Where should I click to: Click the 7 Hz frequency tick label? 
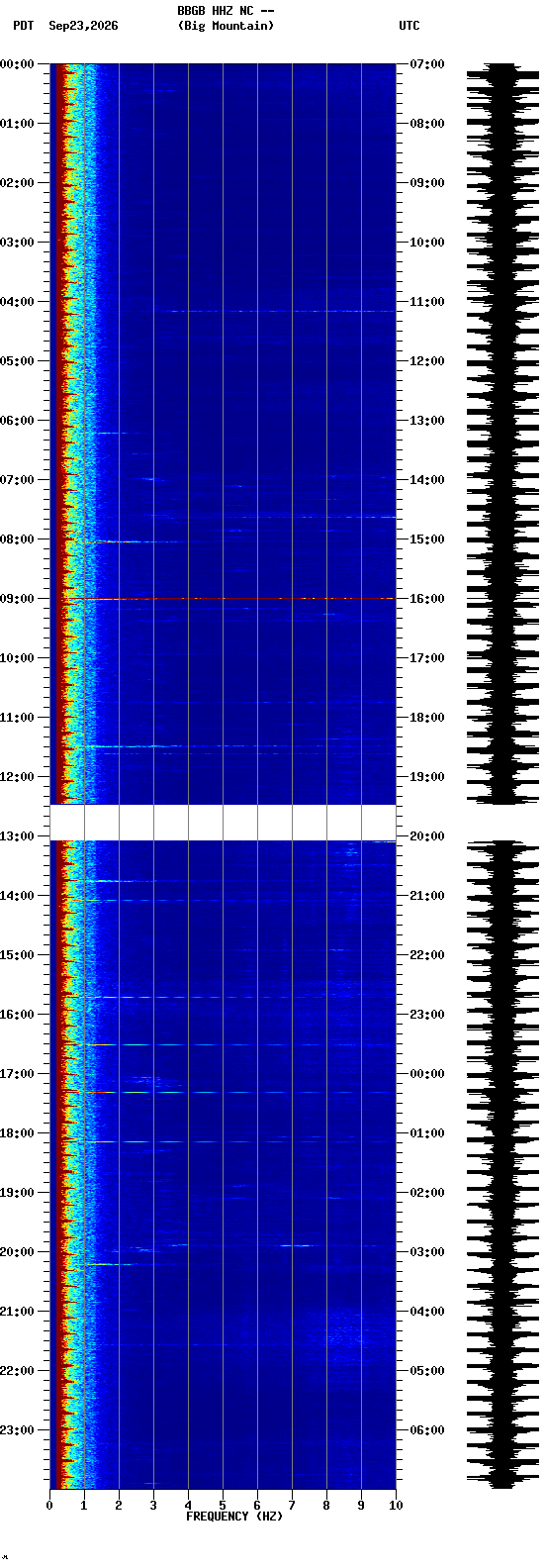click(x=292, y=1506)
